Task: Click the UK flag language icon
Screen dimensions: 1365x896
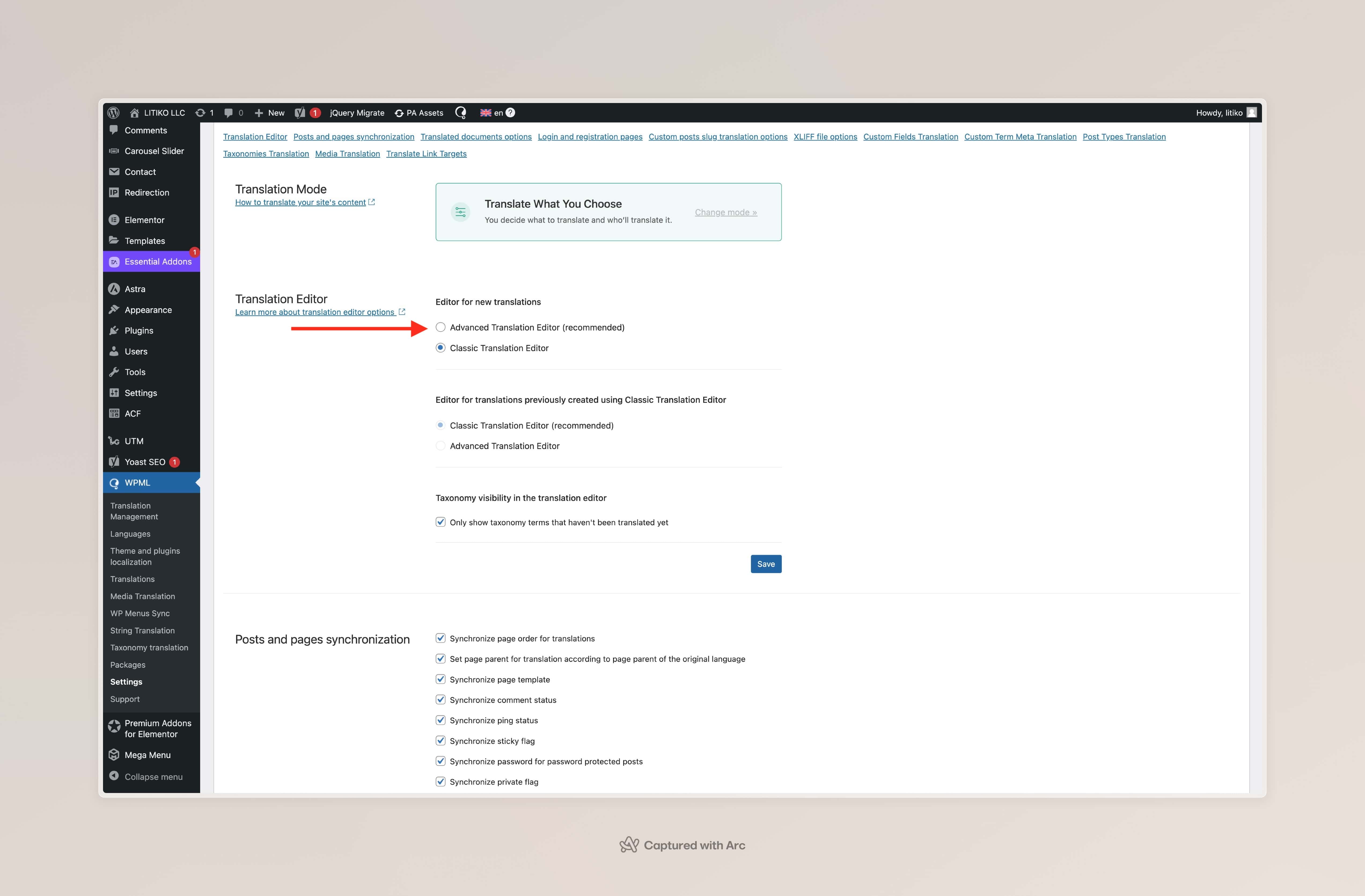Action: [486, 112]
